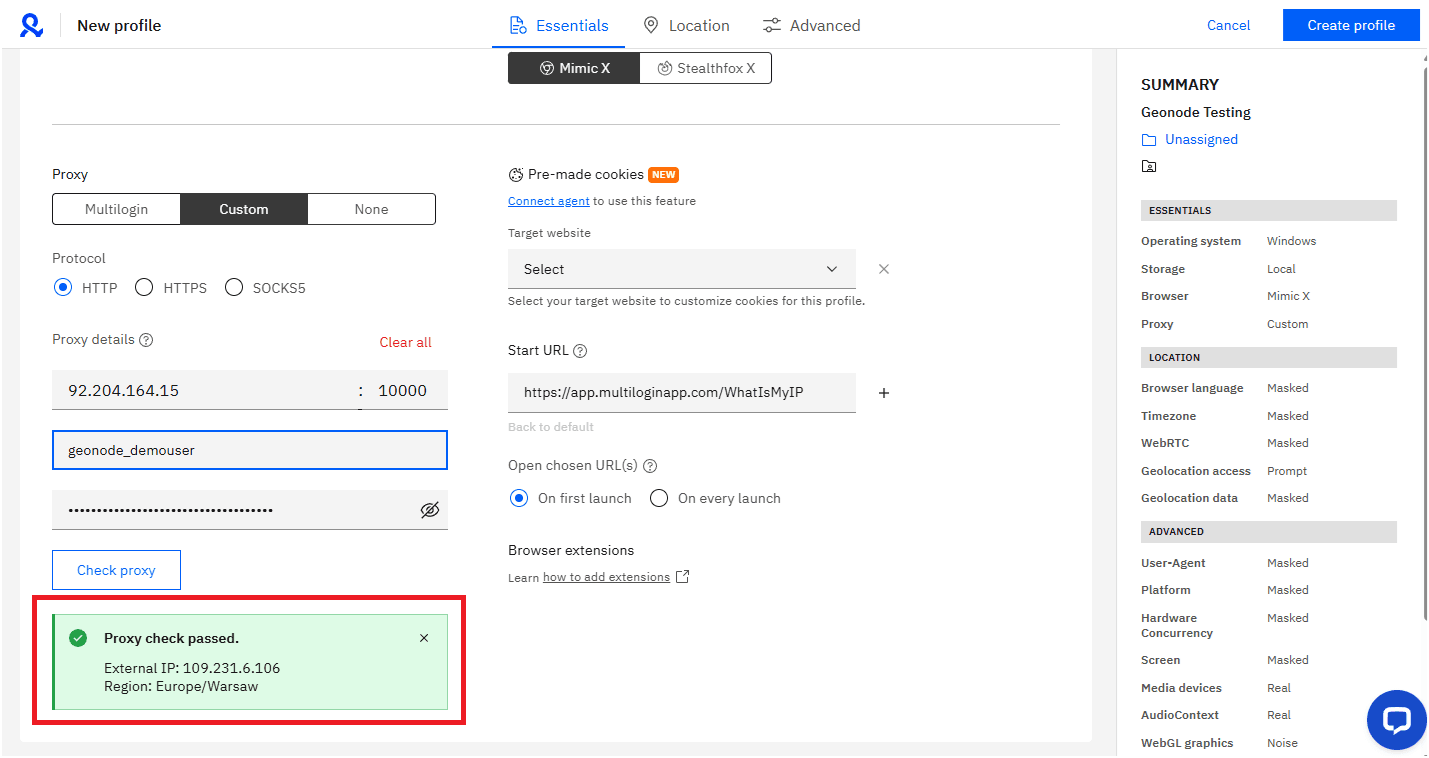Click the Check proxy button
1429x758 pixels.
[116, 570]
